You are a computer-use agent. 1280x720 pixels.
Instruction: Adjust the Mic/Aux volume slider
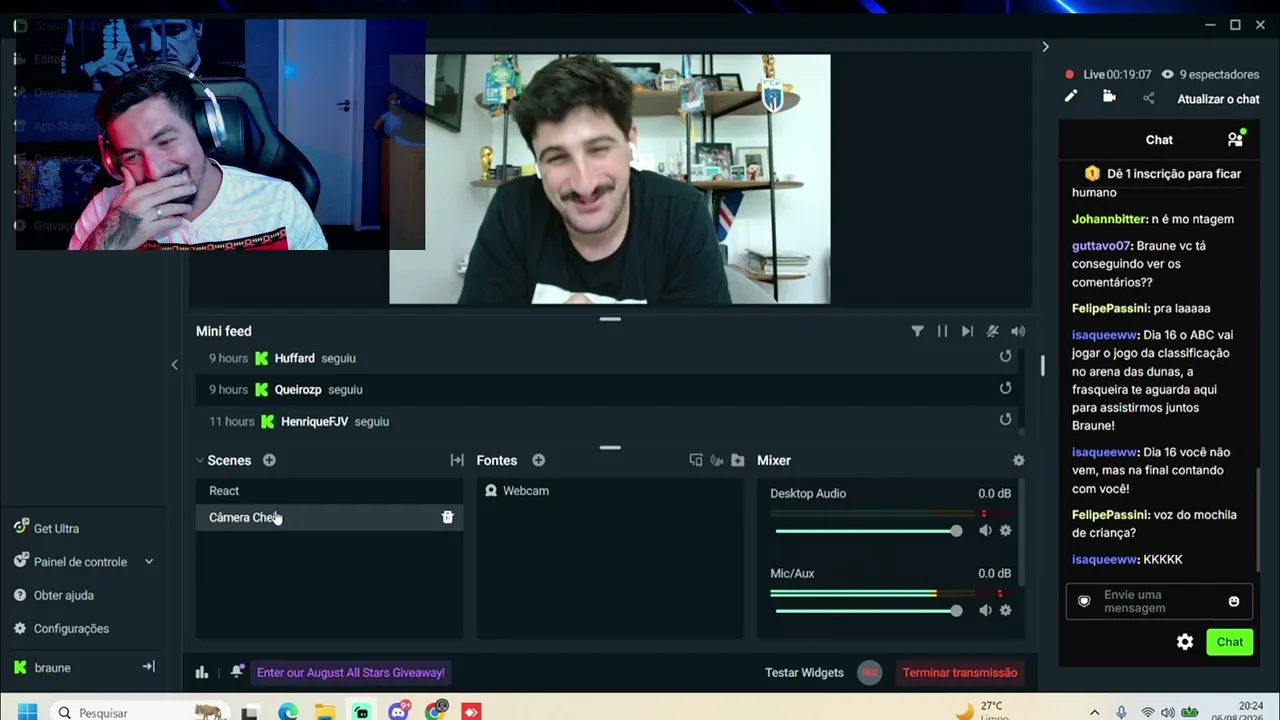pos(868,611)
